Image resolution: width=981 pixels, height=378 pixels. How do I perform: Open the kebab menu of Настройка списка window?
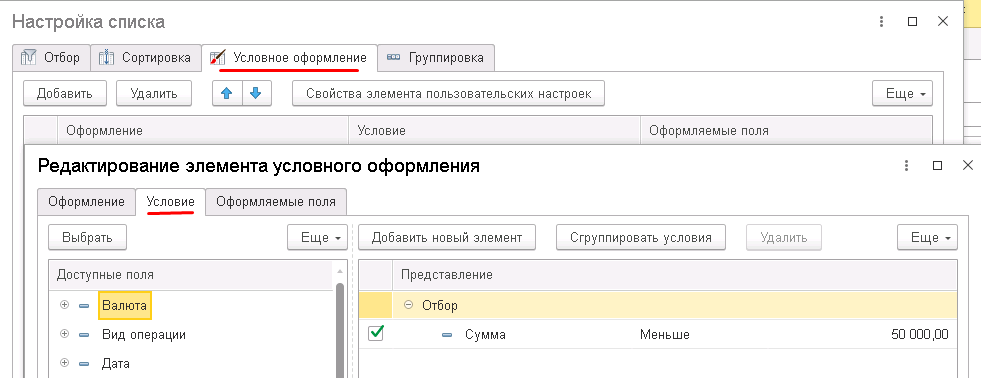(x=881, y=21)
